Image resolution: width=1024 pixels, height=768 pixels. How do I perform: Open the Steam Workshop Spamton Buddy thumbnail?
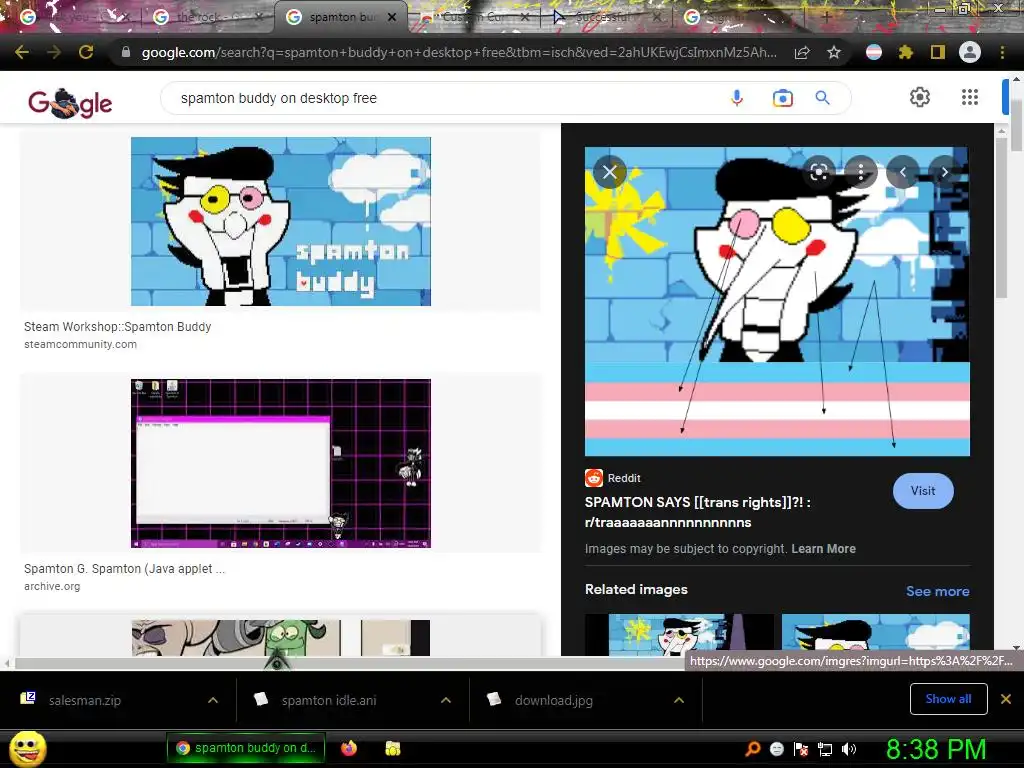point(281,221)
